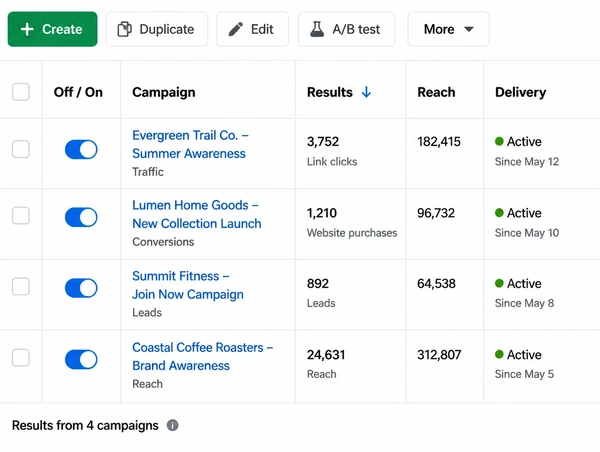Open Coastal Coffee Roasters – Brand Awareness link
The height and width of the screenshot is (452, 600).
[x=202, y=356]
